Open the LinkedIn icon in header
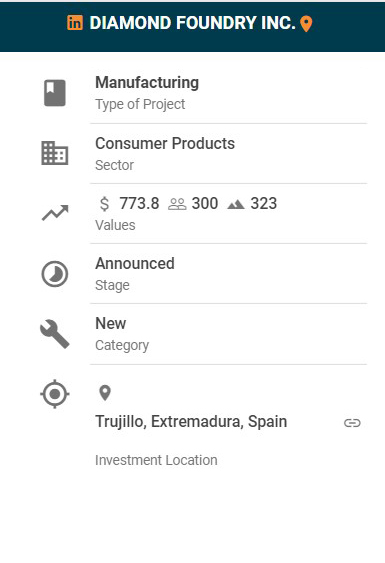The image size is (385, 563). coord(75,23)
